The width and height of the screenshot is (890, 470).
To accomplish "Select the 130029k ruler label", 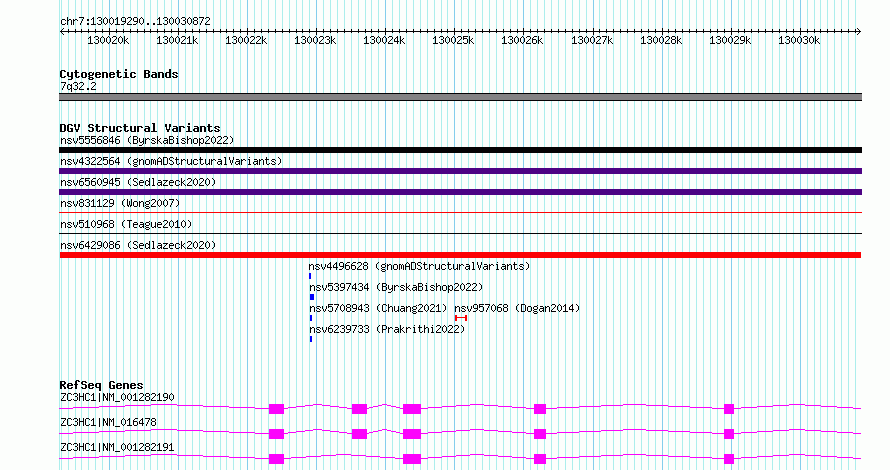I will click(x=730, y=40).
